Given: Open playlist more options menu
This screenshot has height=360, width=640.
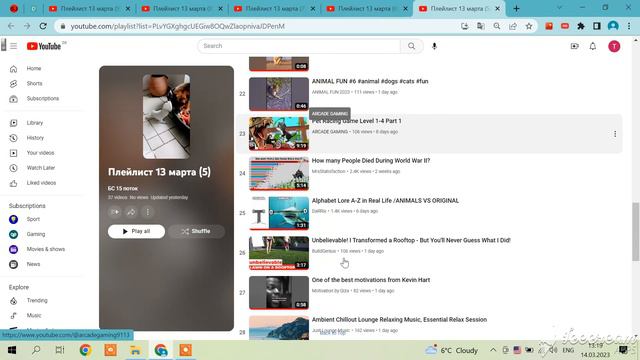Looking at the screenshot, I should [148, 212].
